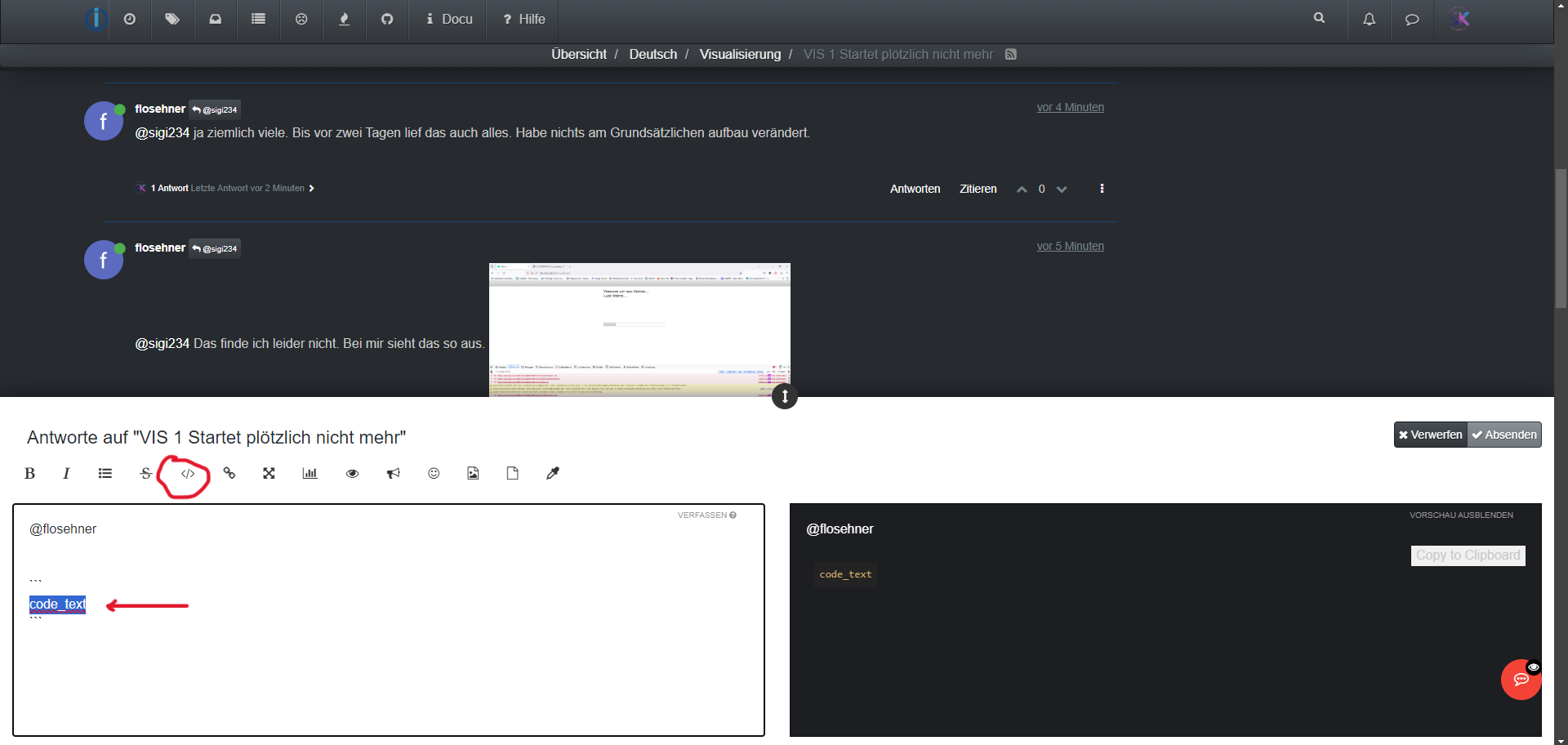Image resolution: width=1568 pixels, height=745 pixels.
Task: Downvote the post using down chevron
Action: click(1062, 190)
